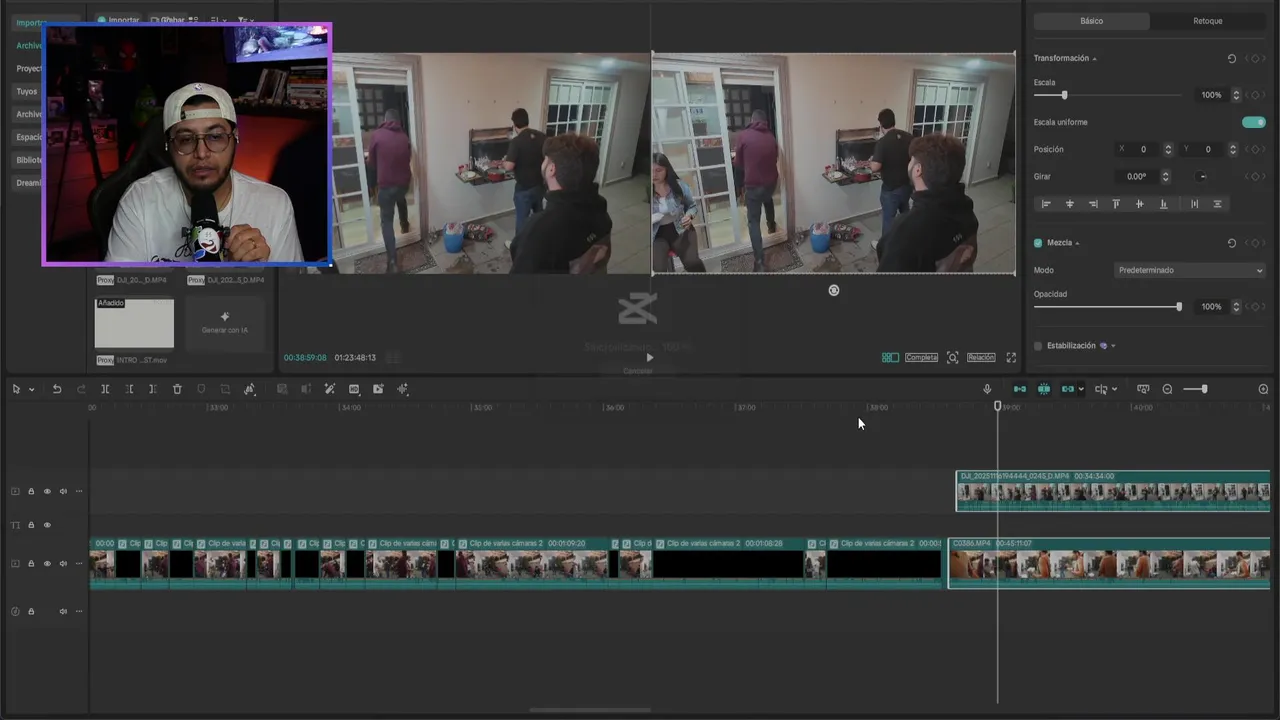Open the linkage options dropdown arrow

click(1081, 390)
